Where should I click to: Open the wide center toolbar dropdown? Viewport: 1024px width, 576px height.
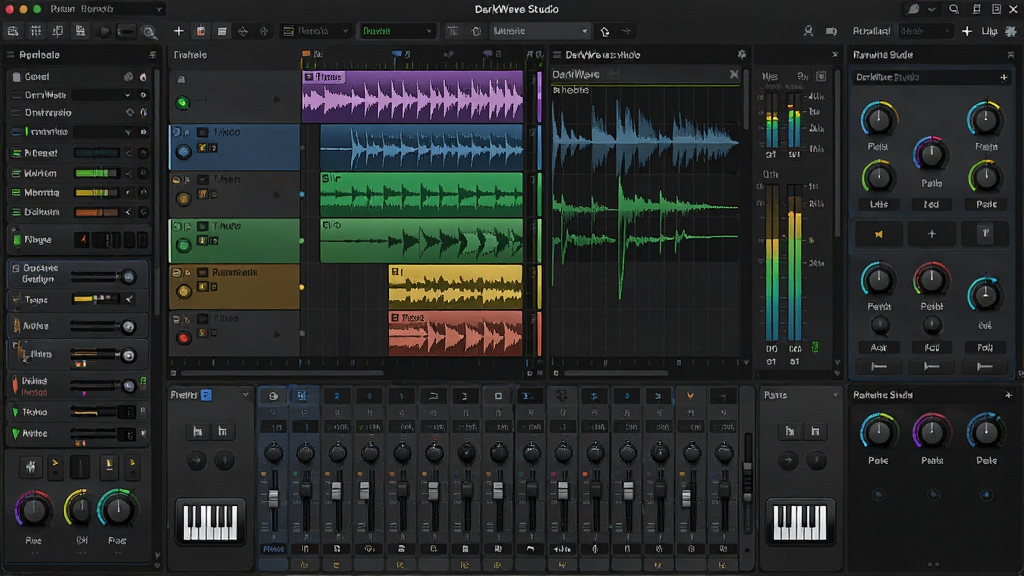[539, 31]
